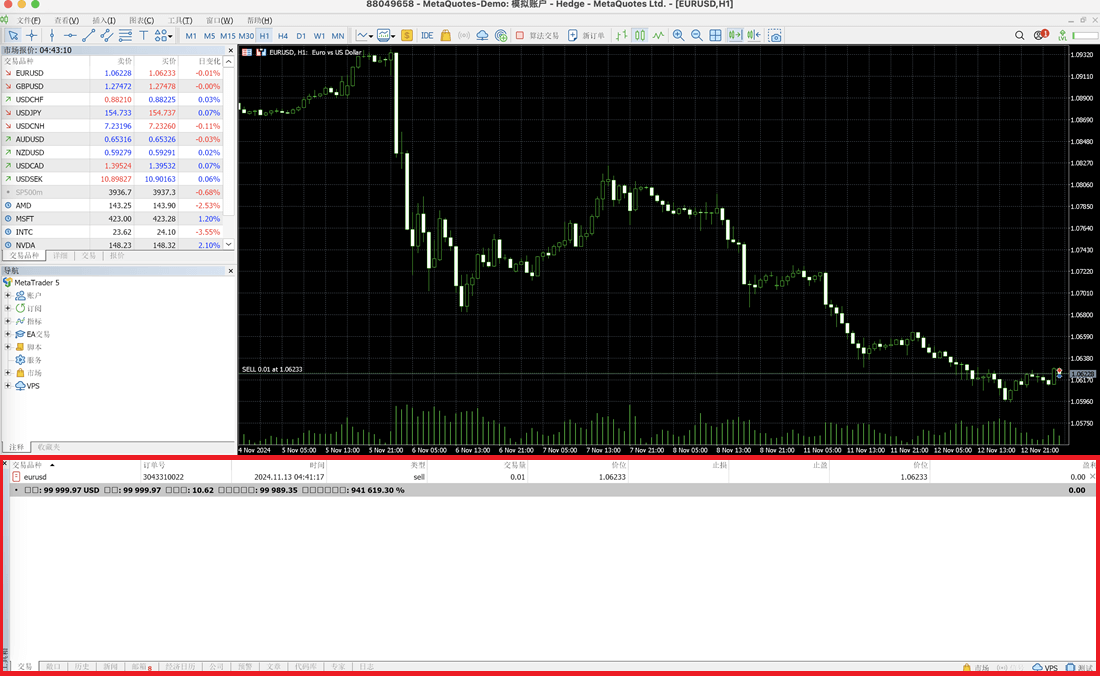Click the green LVL icon
Screen dimensions: 1100x676
pos(1062,36)
